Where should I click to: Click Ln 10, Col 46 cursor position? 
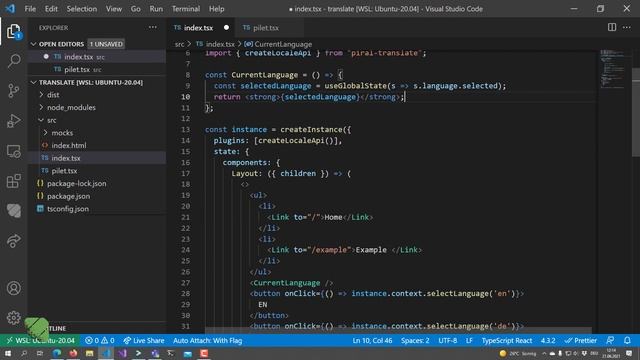pyautogui.click(x=372, y=340)
